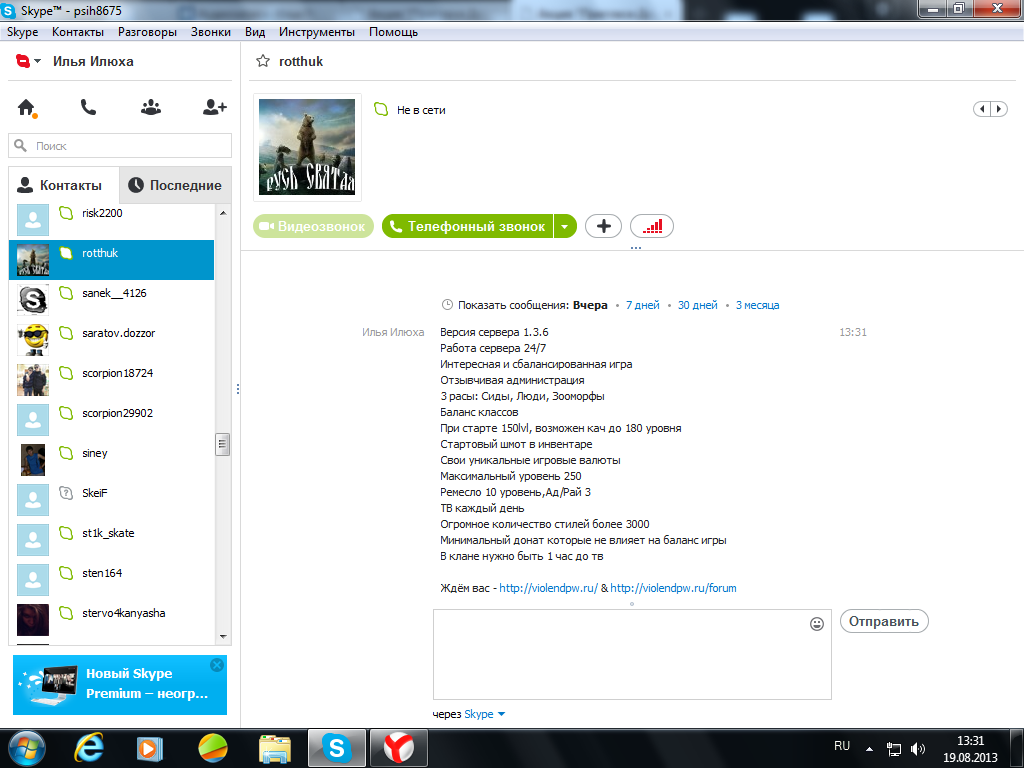
Task: Click the plus add-to-conversation button
Action: click(x=603, y=226)
